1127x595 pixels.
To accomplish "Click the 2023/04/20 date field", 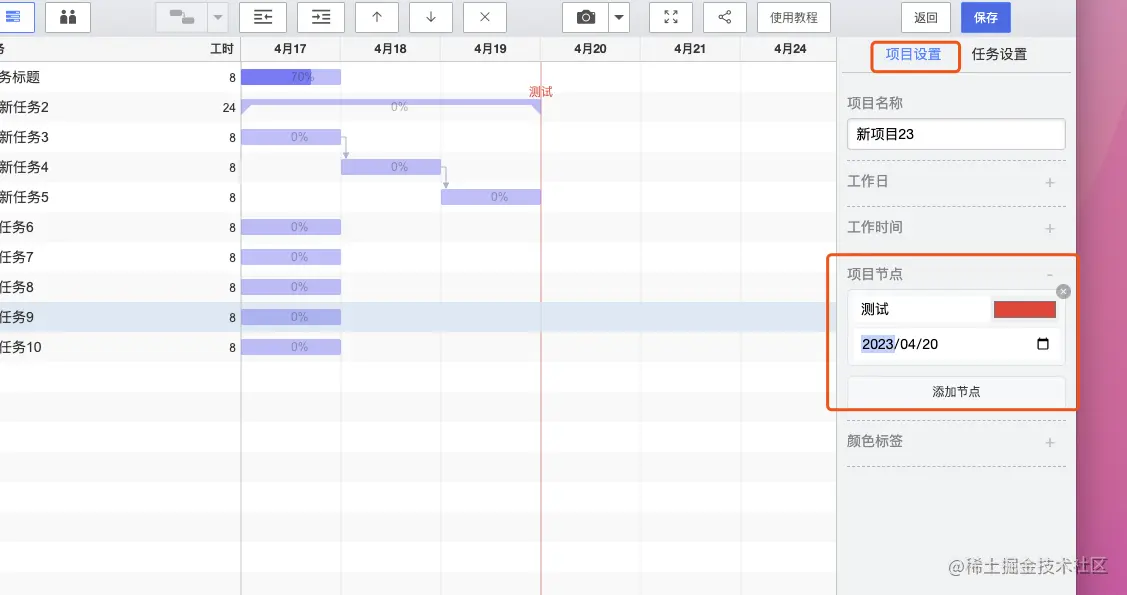I will (x=956, y=344).
